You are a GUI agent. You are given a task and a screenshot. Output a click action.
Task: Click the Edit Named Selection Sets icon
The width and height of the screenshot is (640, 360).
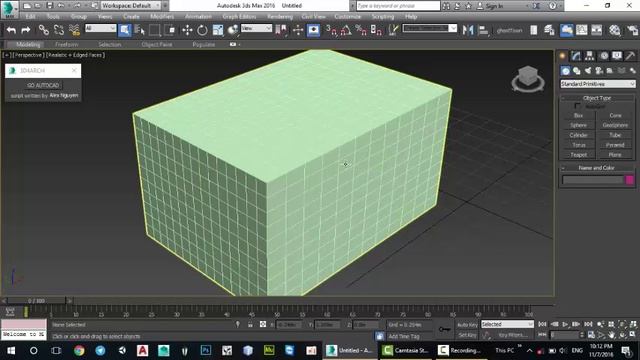point(393,30)
